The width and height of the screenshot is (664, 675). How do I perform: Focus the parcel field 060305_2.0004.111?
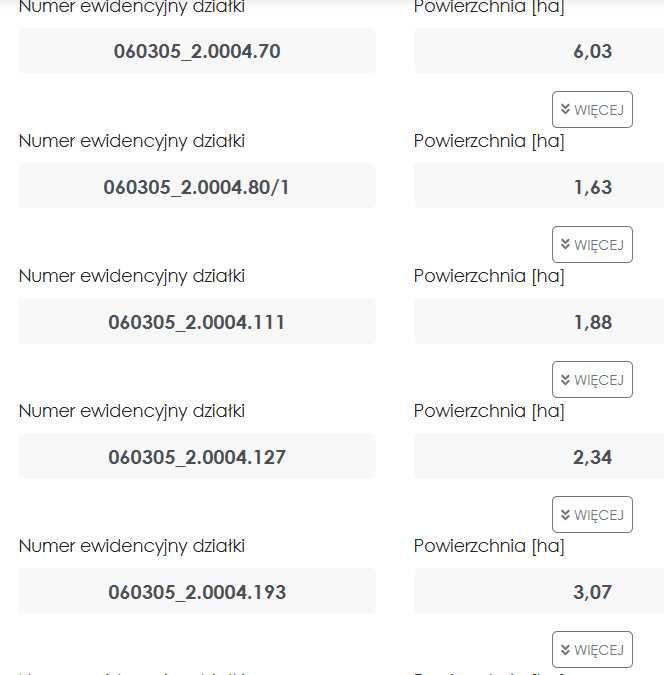click(x=197, y=321)
